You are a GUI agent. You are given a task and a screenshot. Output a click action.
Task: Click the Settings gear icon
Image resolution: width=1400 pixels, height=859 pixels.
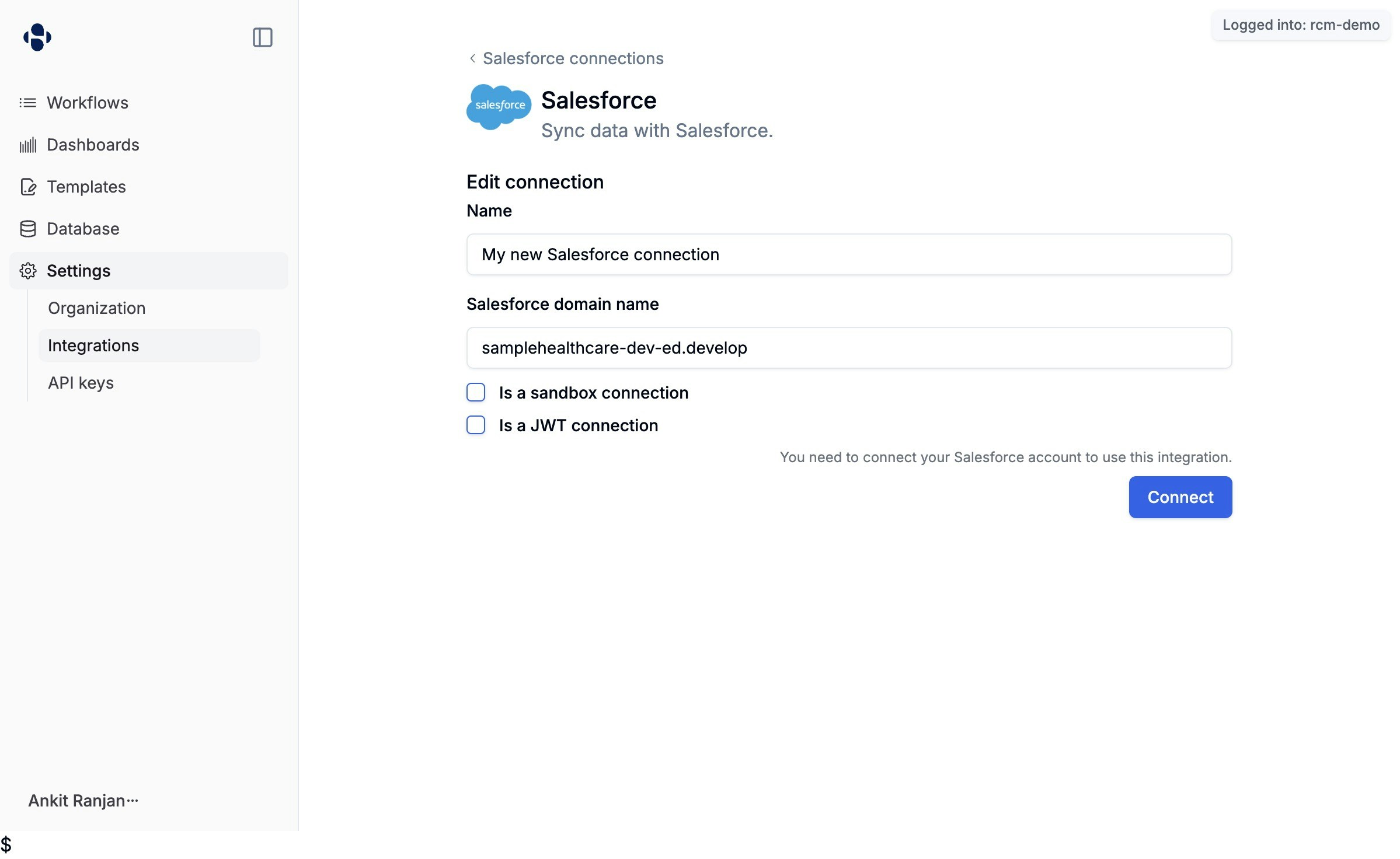27,271
